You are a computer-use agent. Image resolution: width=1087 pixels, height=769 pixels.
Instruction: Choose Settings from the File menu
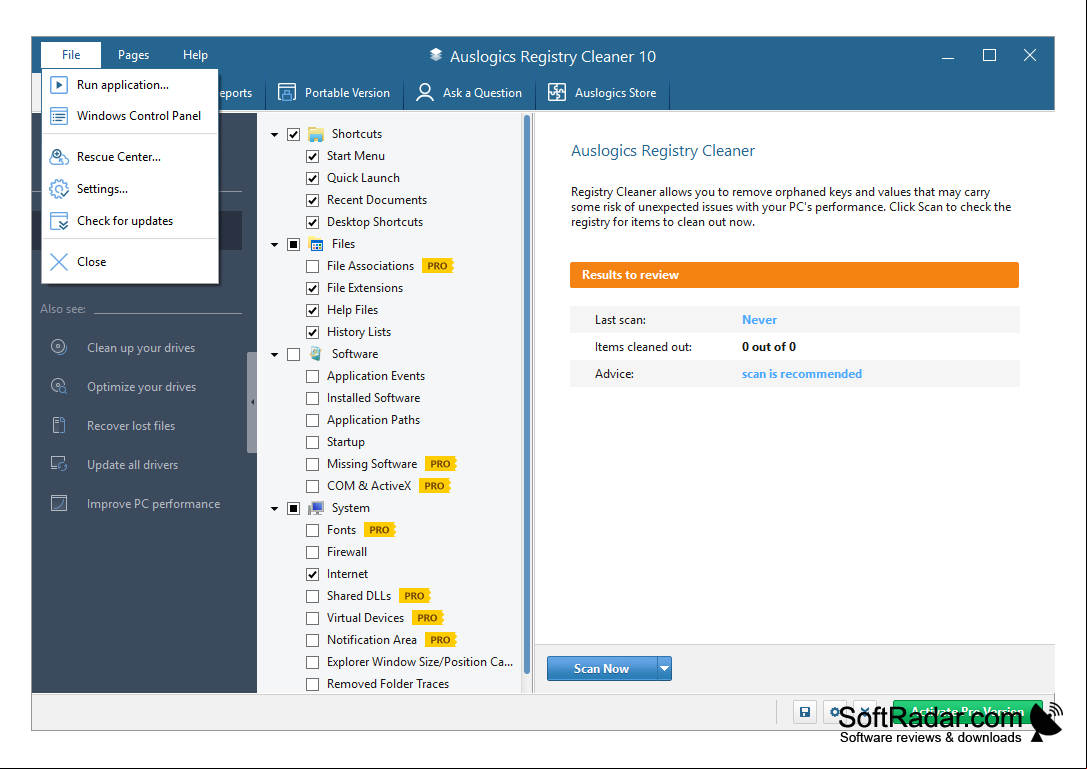130,189
